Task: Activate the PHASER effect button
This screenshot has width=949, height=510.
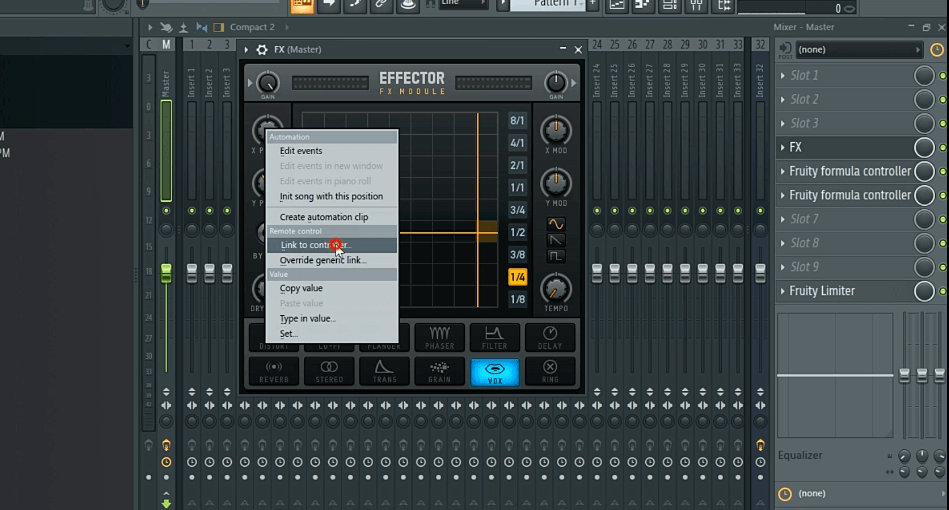Action: point(439,338)
